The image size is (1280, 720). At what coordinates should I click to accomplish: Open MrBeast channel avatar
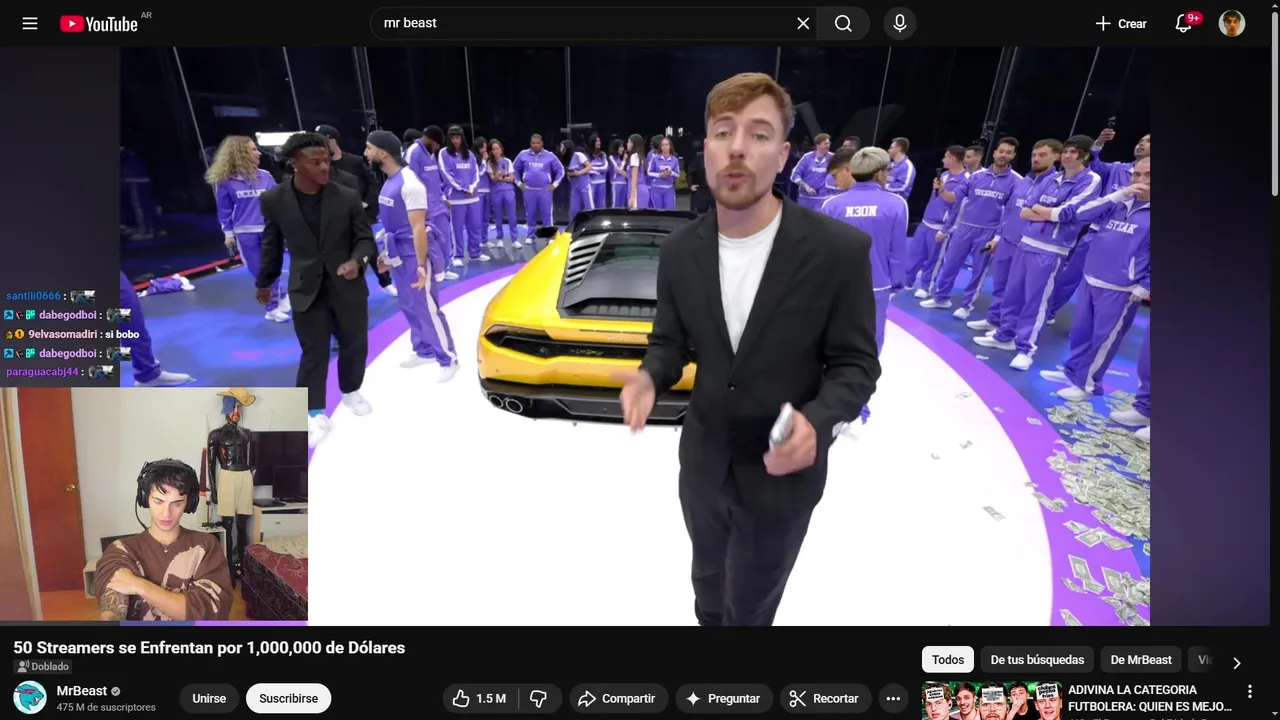pos(30,697)
